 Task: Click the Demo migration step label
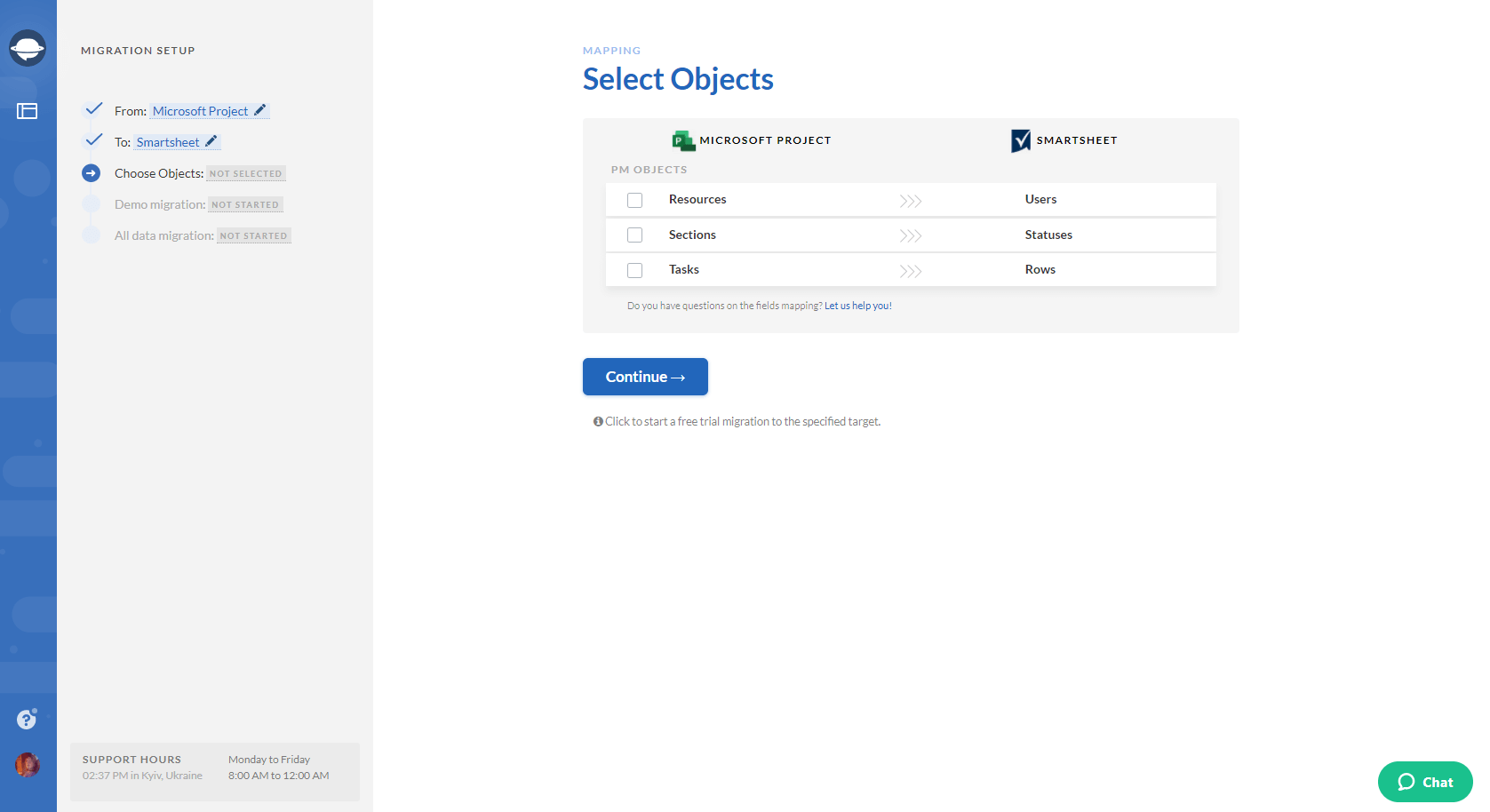(x=160, y=204)
